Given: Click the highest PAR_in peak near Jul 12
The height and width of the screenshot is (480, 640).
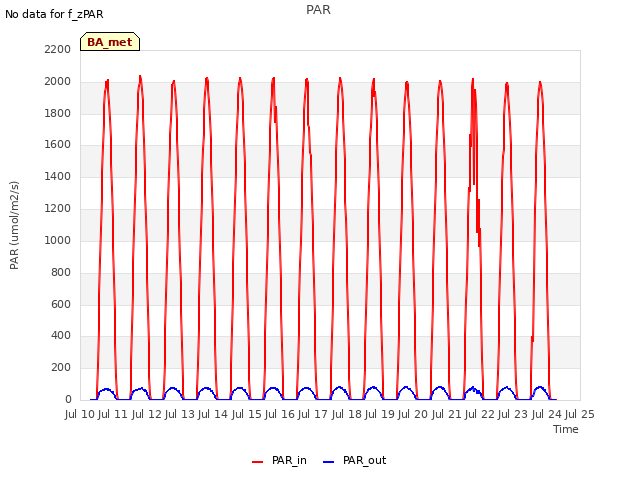Looking at the screenshot, I should coord(140,76).
